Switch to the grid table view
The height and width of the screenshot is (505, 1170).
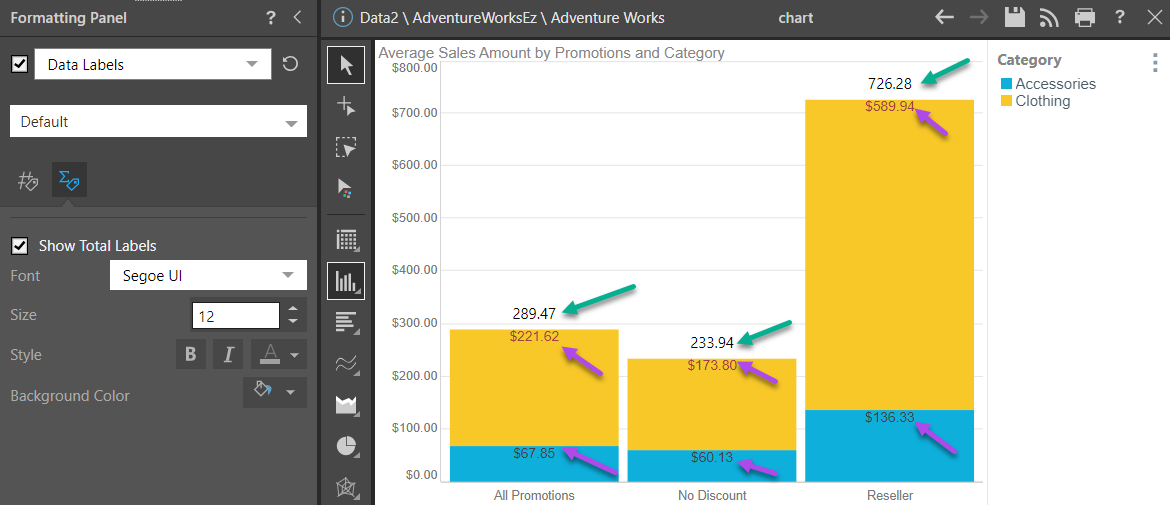tap(346, 239)
